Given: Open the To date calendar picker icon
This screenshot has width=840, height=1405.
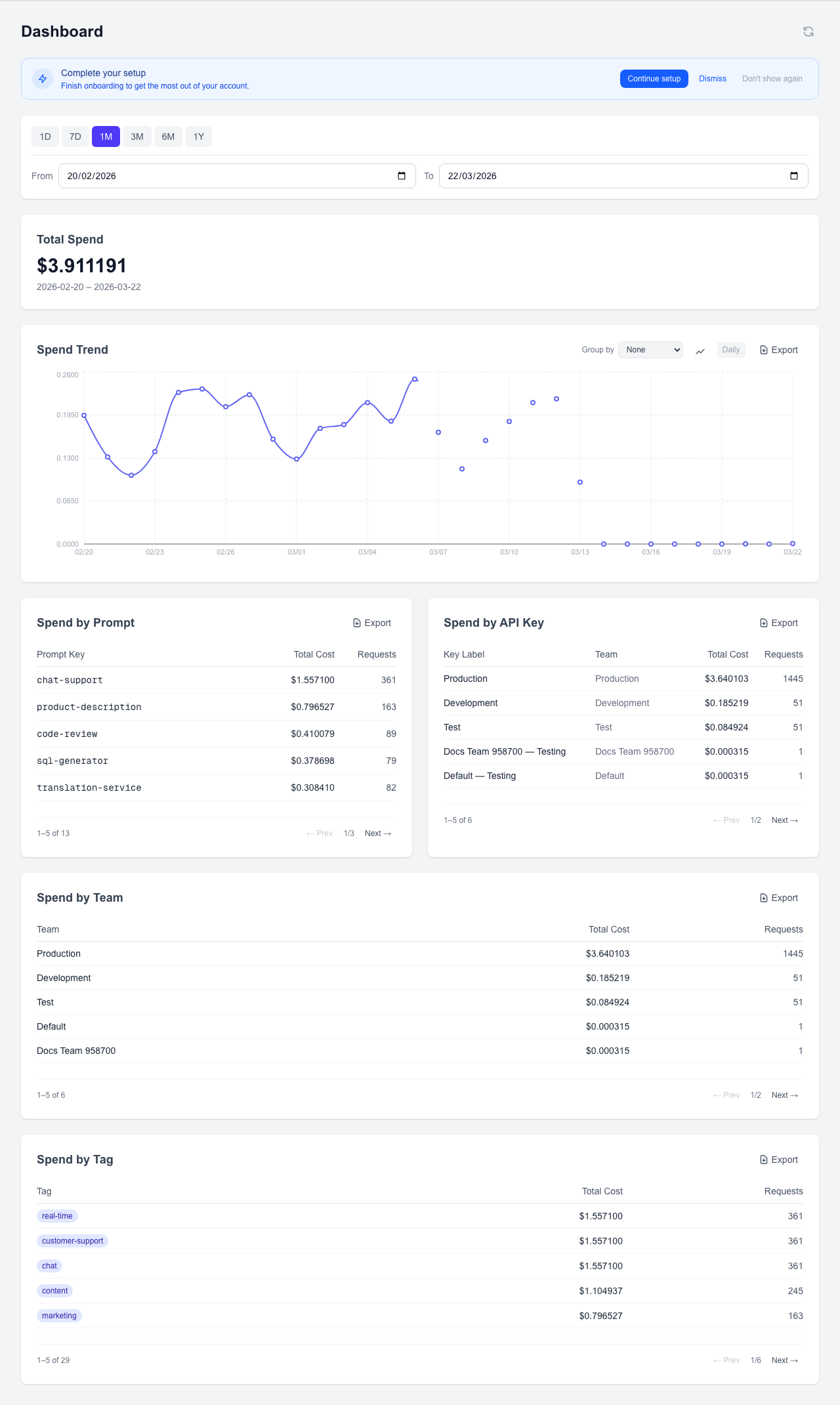Looking at the screenshot, I should pos(794,176).
